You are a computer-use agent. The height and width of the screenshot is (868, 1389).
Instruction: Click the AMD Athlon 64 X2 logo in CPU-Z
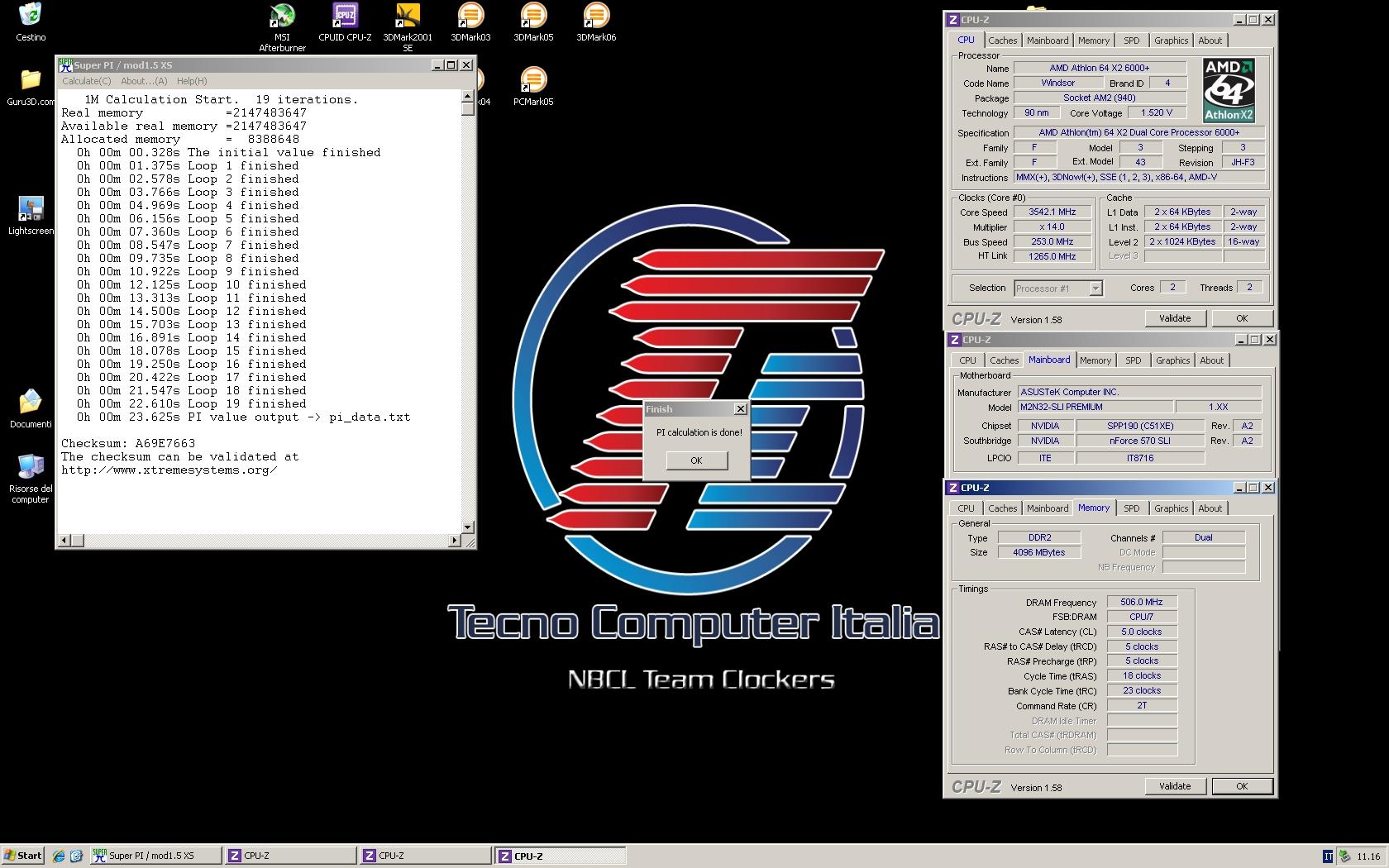[1229, 89]
